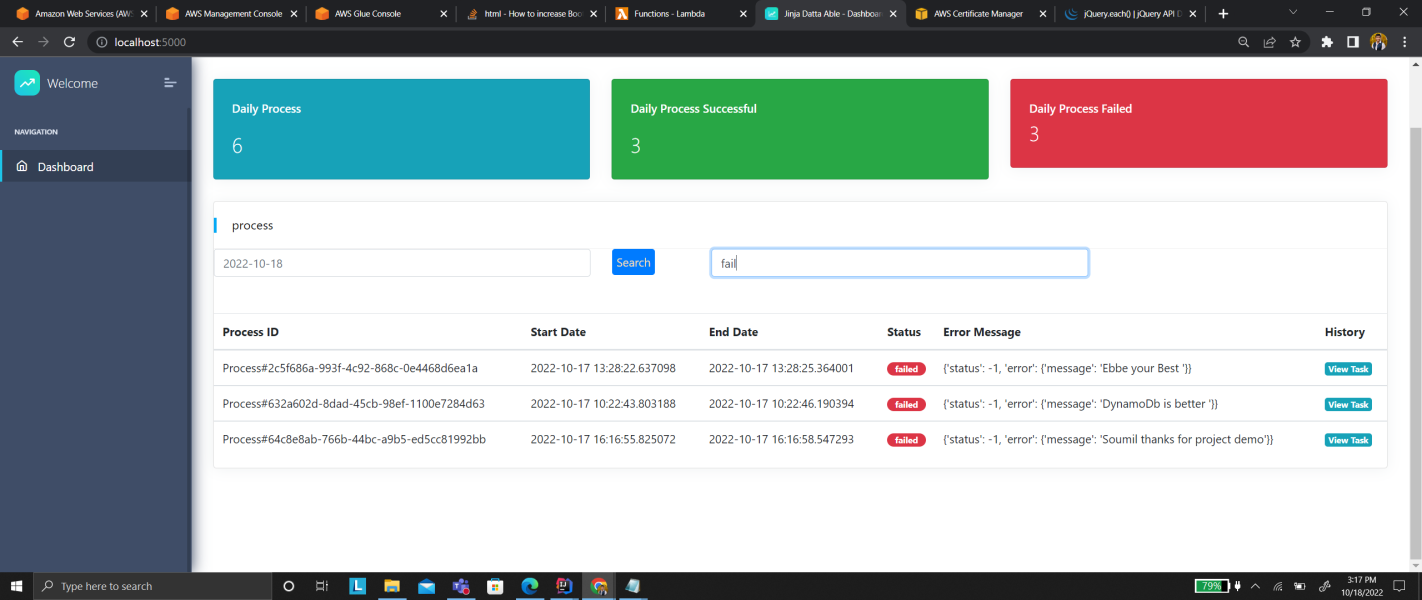Show hidden system tray icons chevron
This screenshot has width=1422, height=600.
point(1255,586)
